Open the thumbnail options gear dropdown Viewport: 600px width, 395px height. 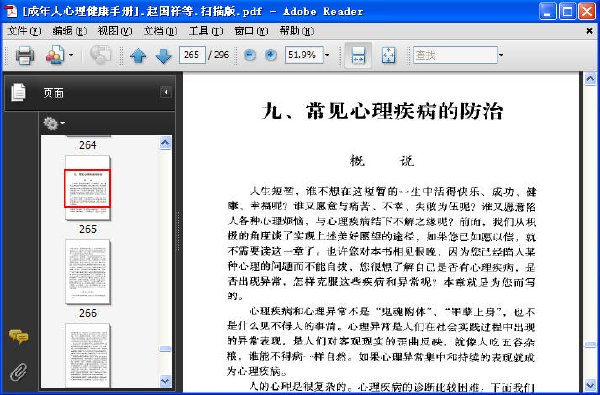tap(54, 124)
